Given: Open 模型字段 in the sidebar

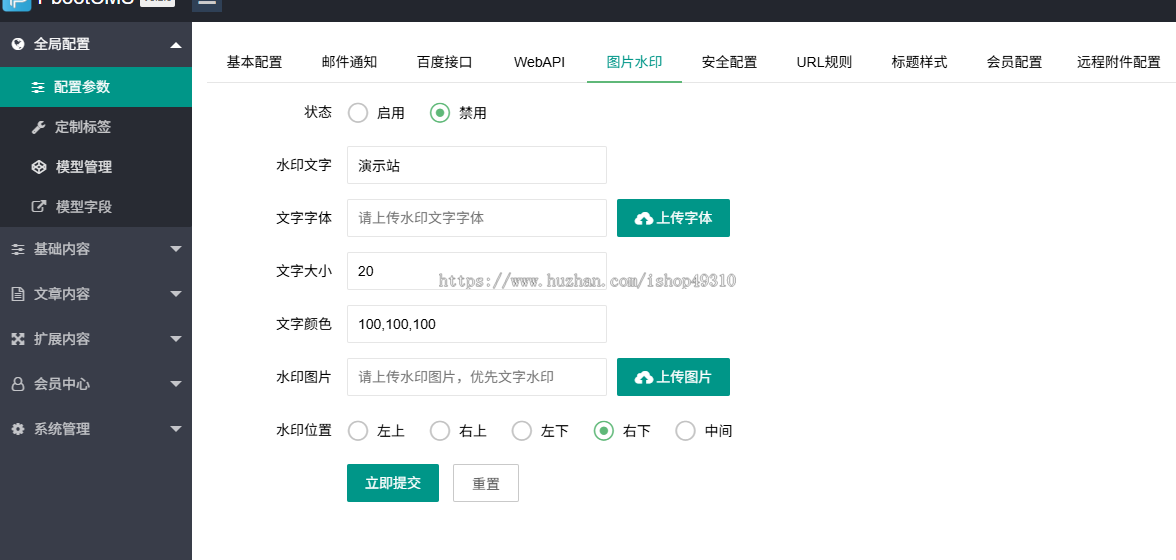Looking at the screenshot, I should tap(96, 206).
